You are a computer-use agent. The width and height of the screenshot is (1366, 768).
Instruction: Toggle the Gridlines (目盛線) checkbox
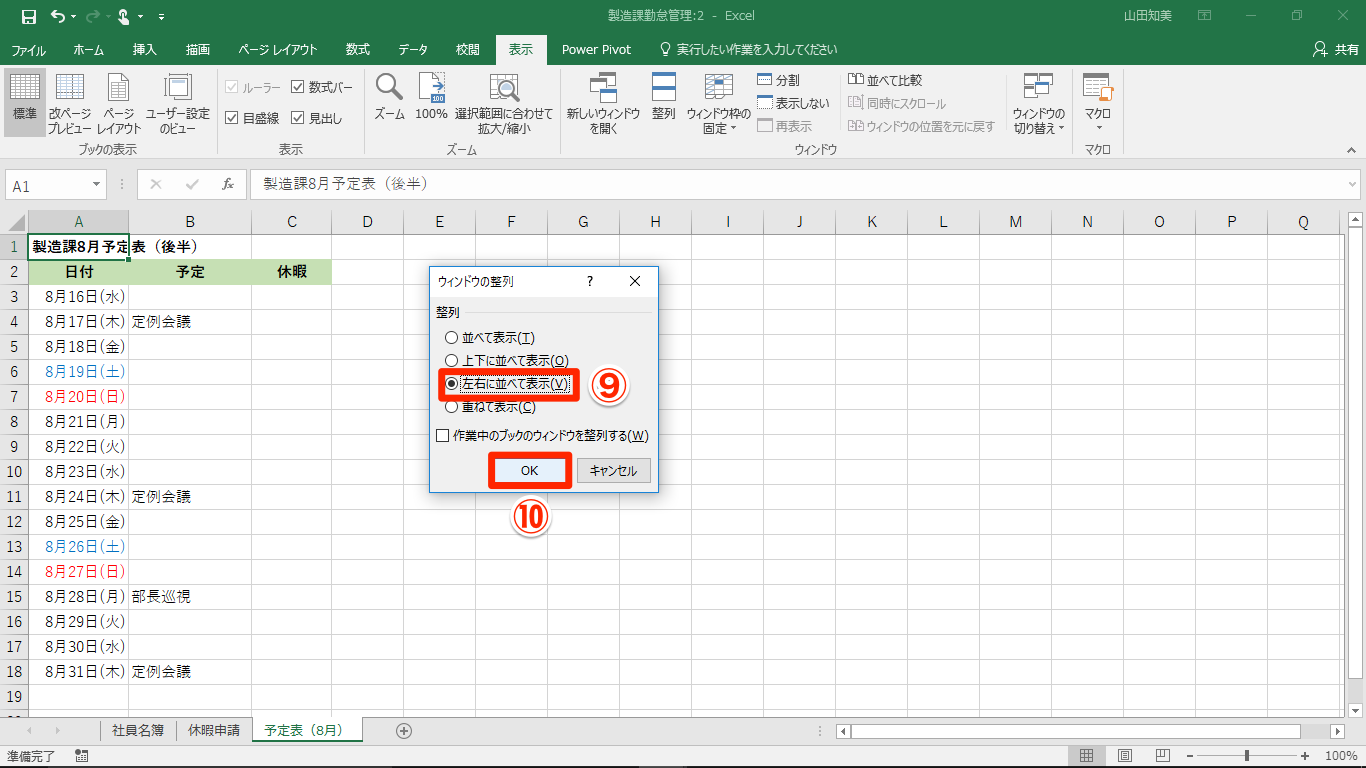[232, 118]
